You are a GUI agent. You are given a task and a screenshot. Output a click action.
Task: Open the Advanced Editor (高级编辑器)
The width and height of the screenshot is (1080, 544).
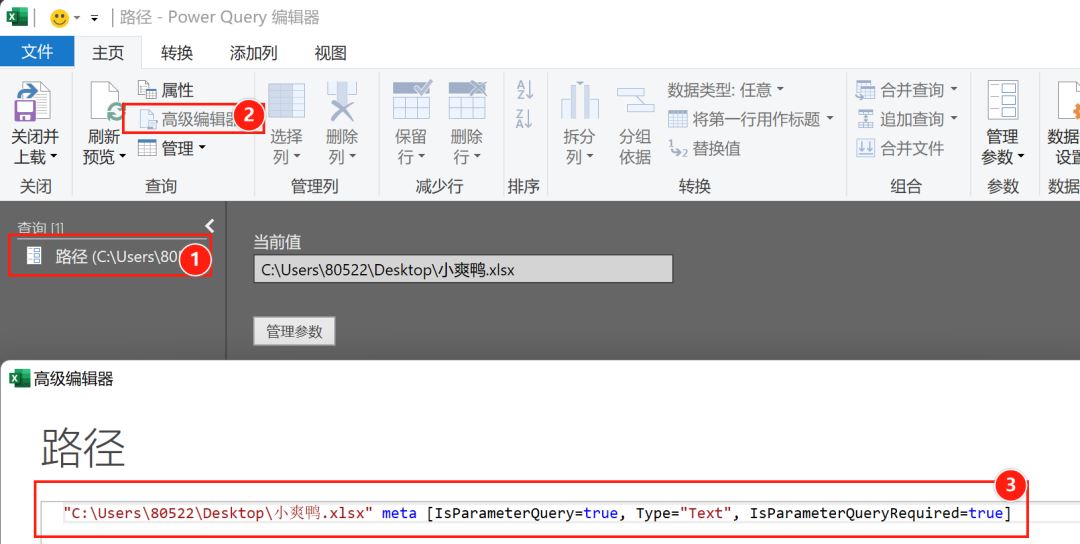click(189, 119)
